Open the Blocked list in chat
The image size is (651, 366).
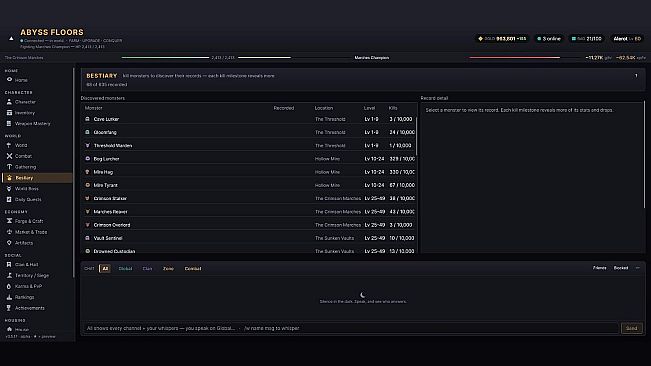point(621,268)
